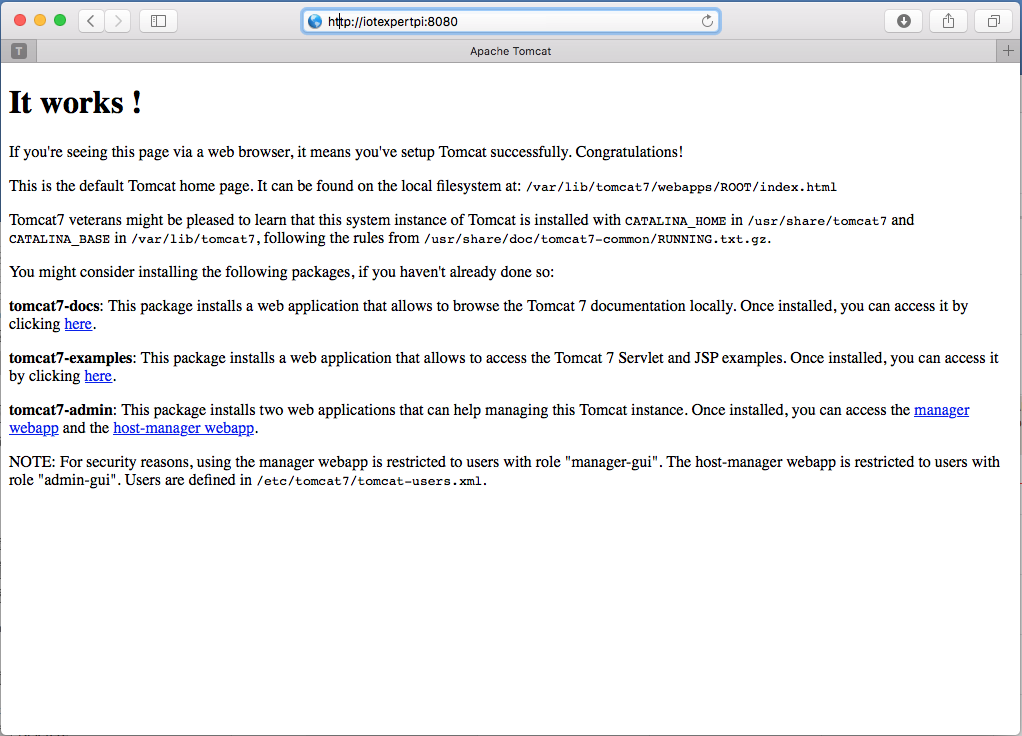Click the pinned T tab icon
The image size is (1022, 736).
[x=19, y=51]
